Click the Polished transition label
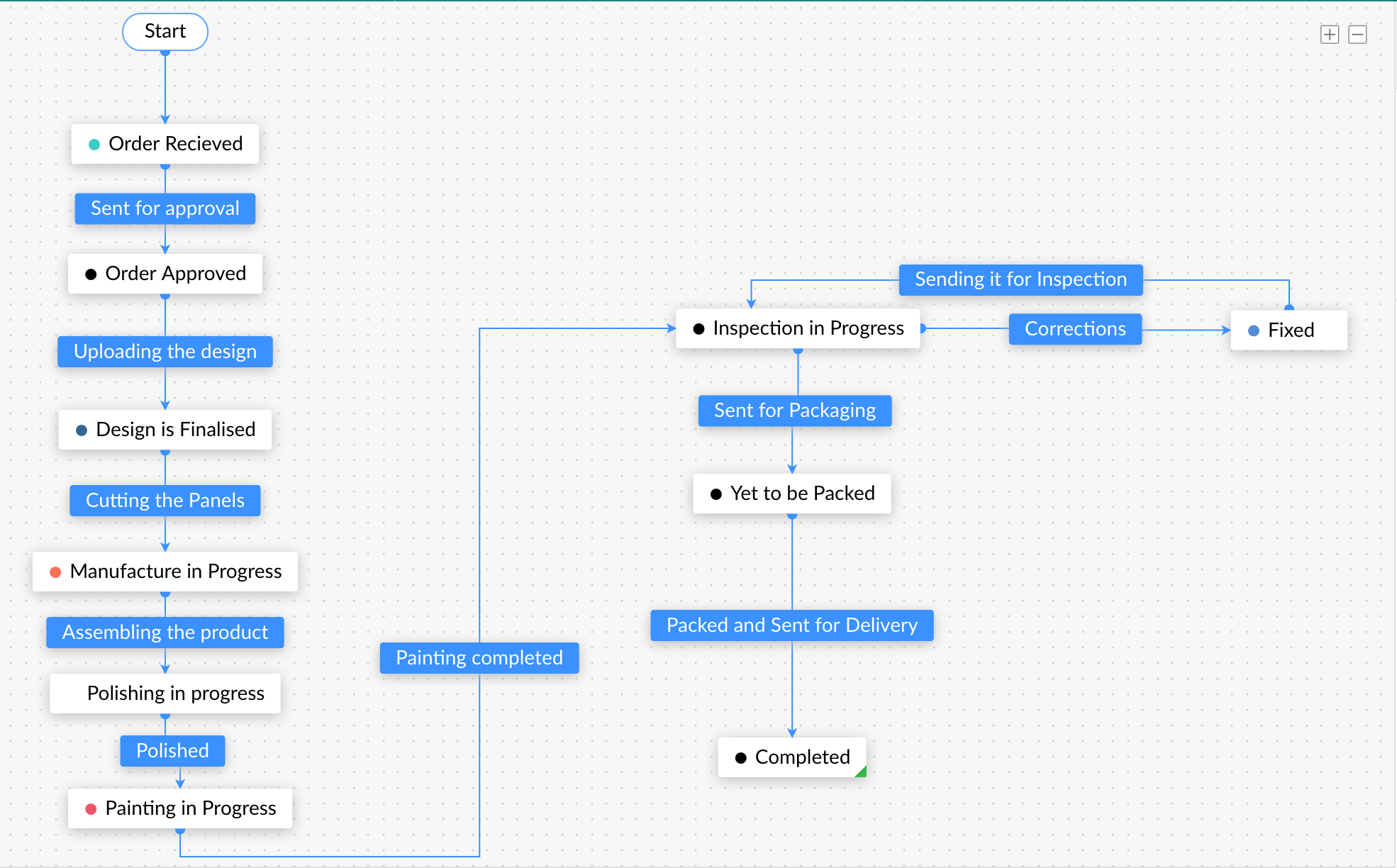 coord(172,751)
